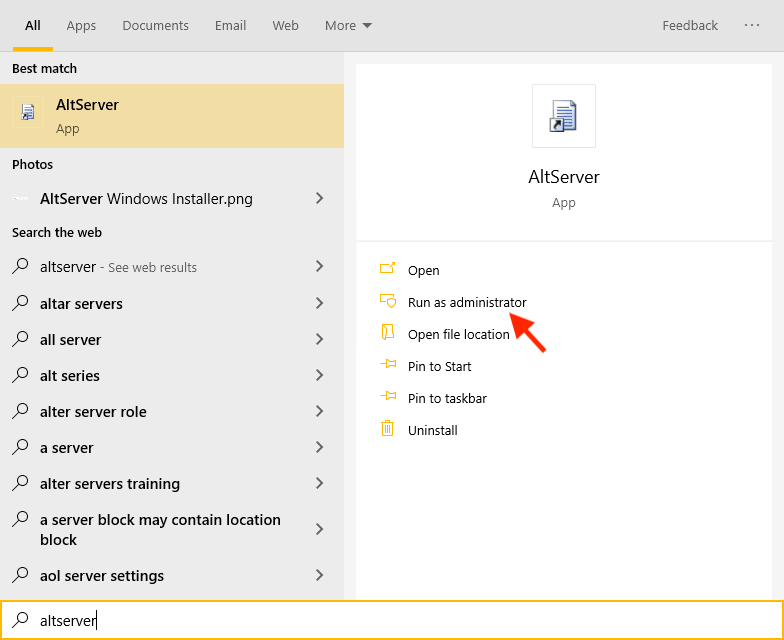The height and width of the screenshot is (640, 784).
Task: Click the search icon beside "alter servers training"
Action: click(x=20, y=482)
